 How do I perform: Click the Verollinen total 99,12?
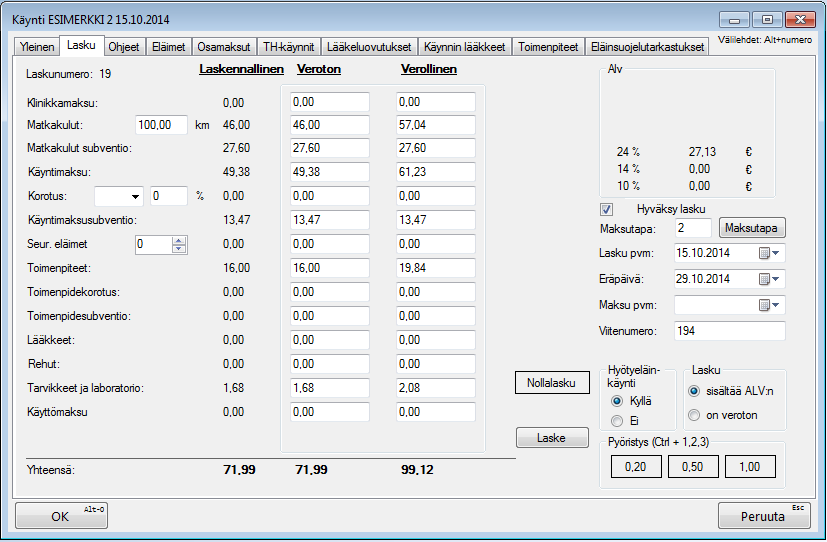click(417, 469)
